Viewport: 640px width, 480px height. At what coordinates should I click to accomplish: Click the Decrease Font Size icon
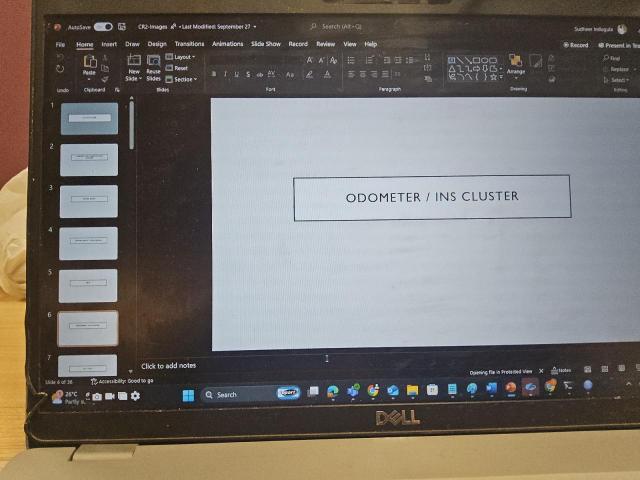(321, 60)
